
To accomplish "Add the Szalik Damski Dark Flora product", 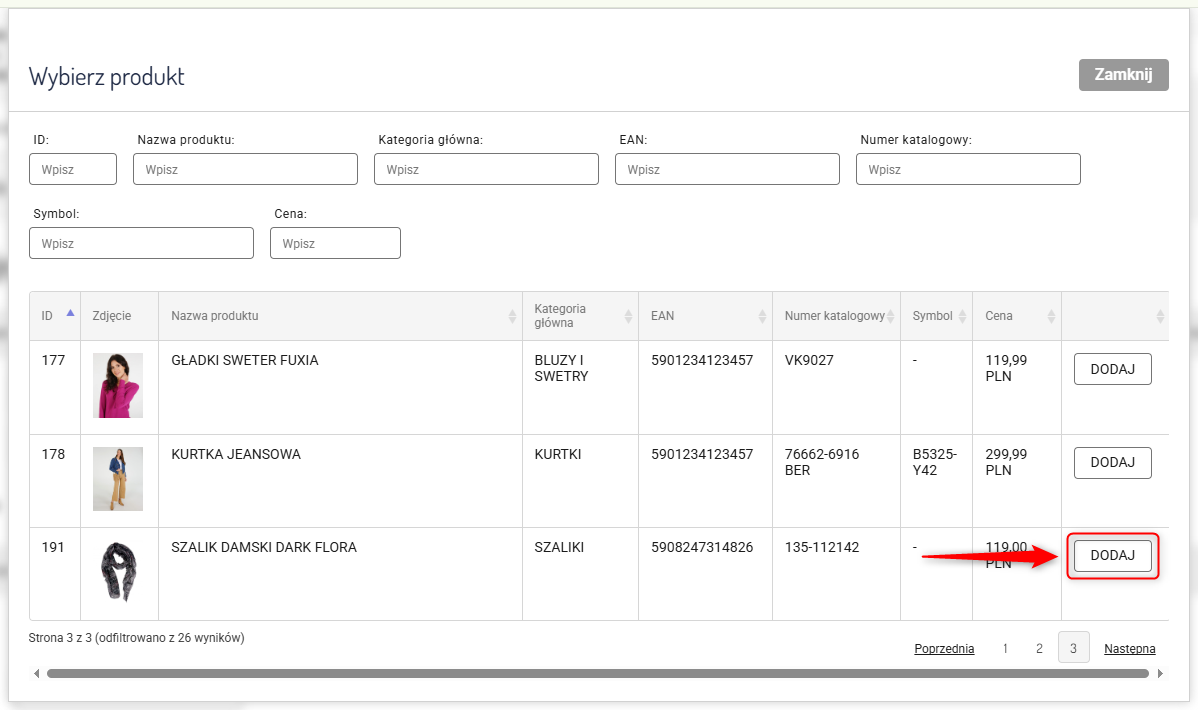I will pyautogui.click(x=1112, y=556).
